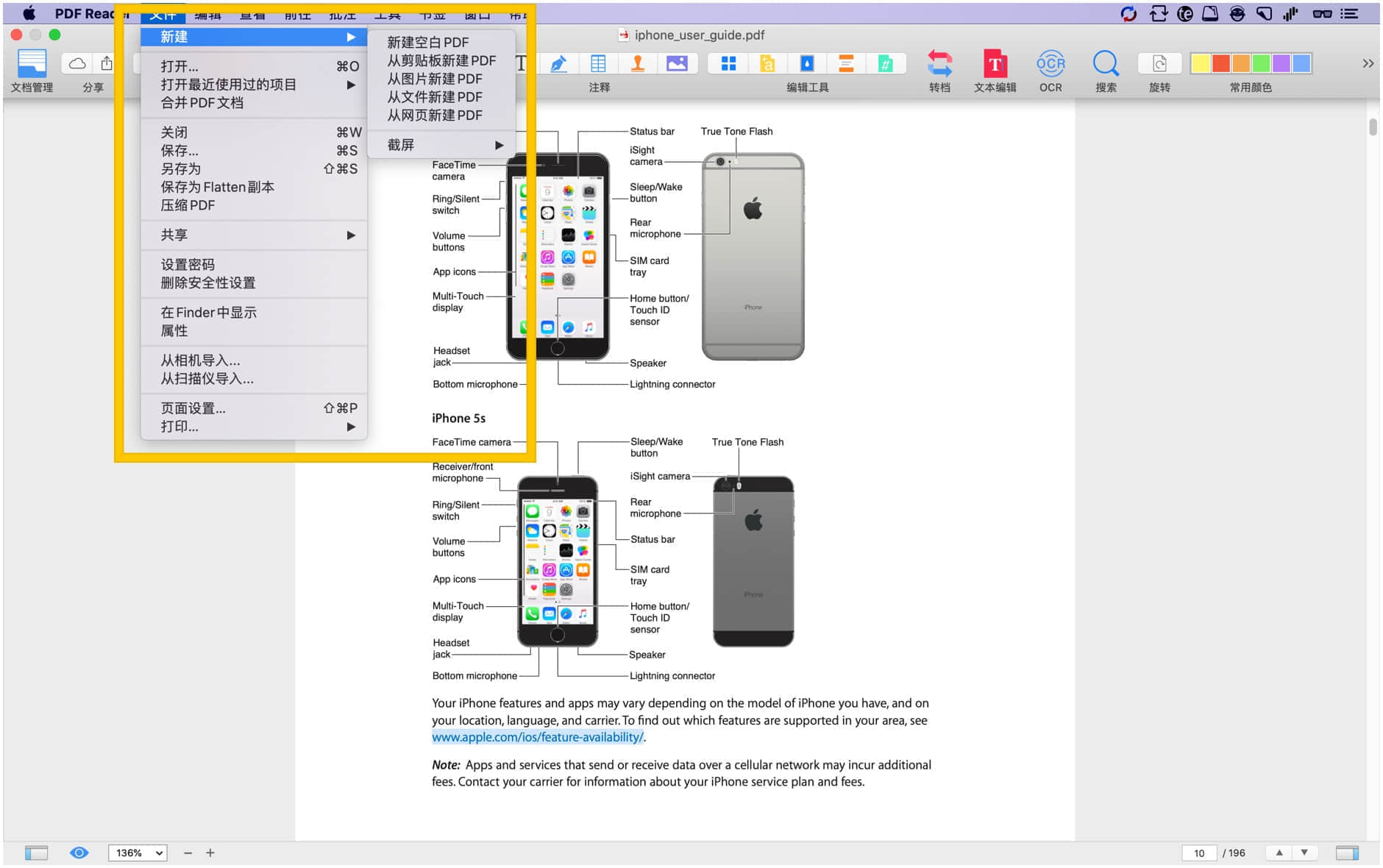Expand the 共享 submenu
The width and height of the screenshot is (1383, 868).
[253, 235]
